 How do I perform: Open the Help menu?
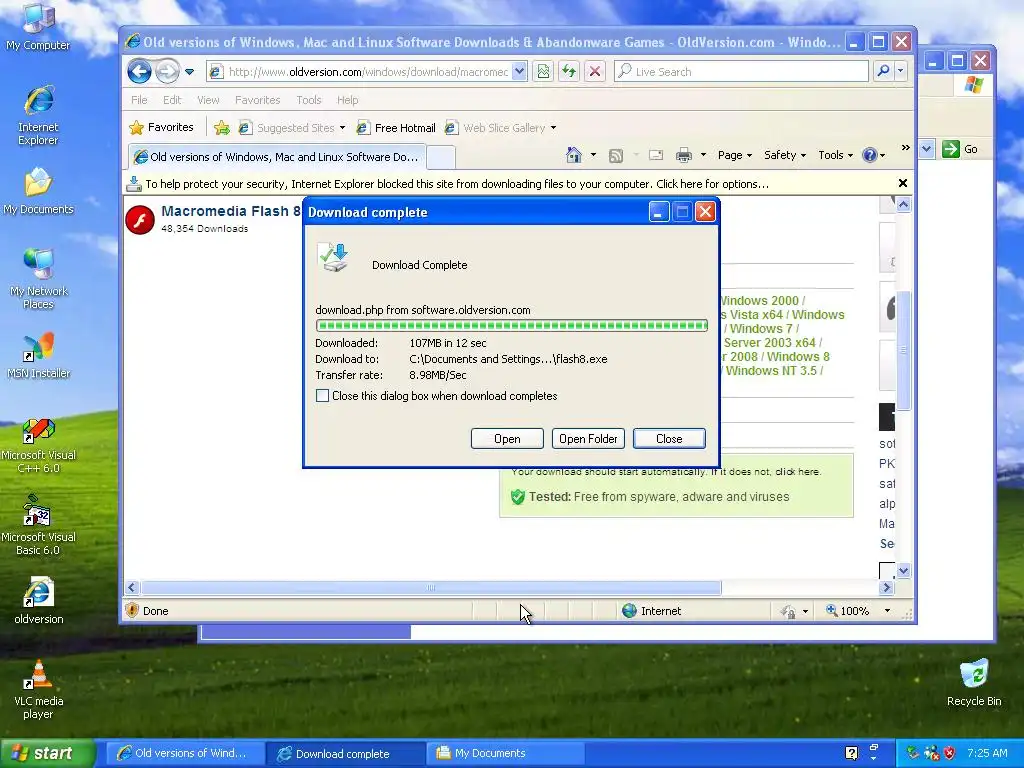tap(347, 100)
